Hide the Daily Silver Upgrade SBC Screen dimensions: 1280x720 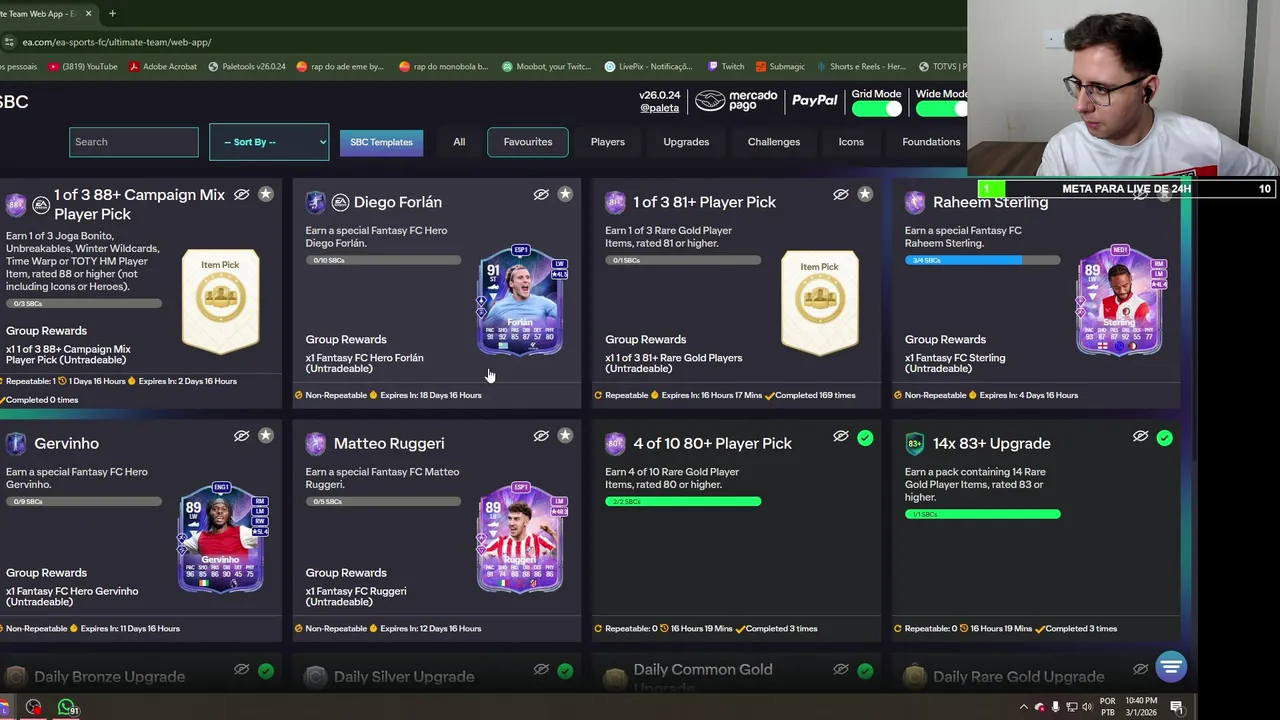click(x=541, y=669)
